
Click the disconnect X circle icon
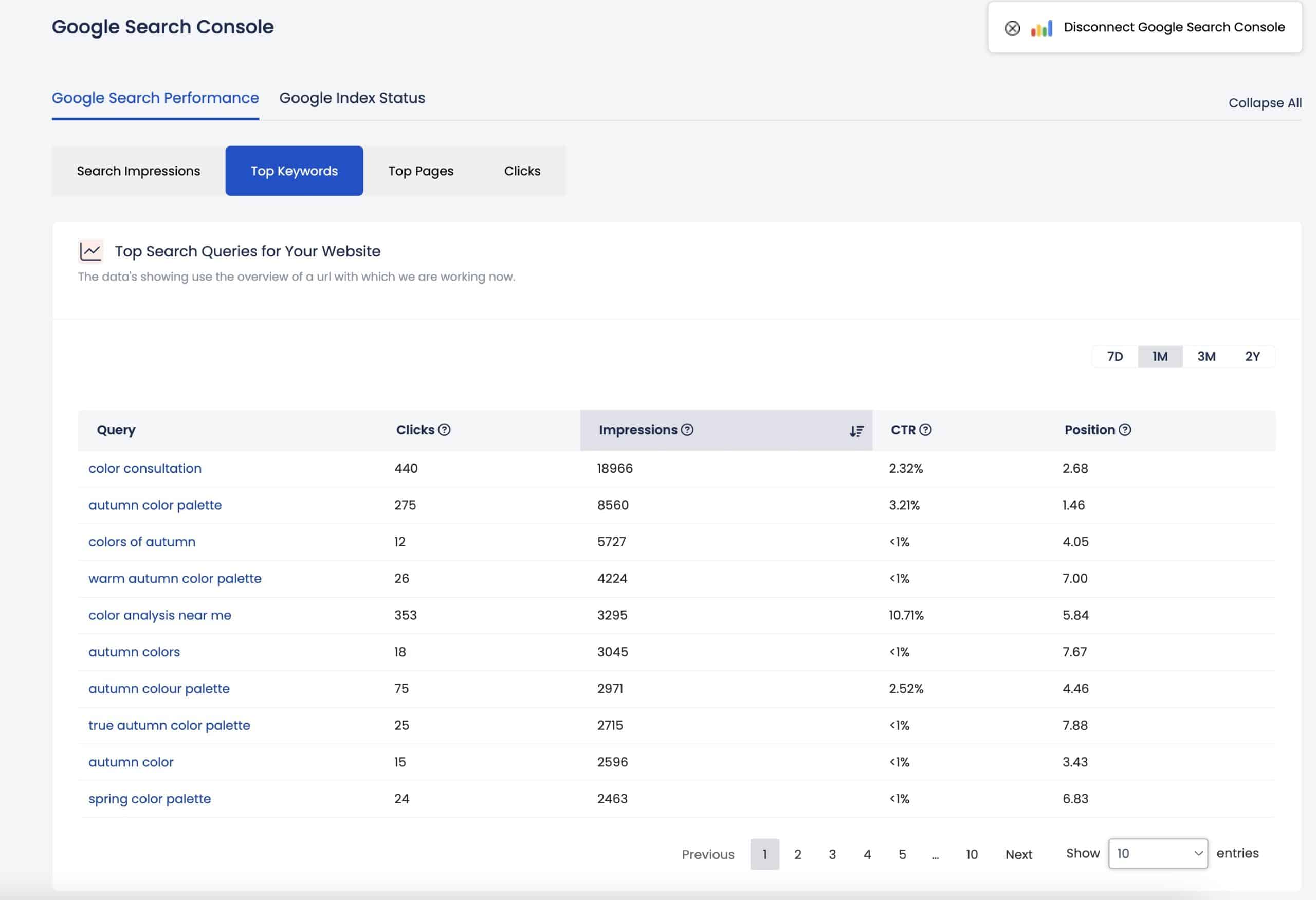[x=1012, y=28]
